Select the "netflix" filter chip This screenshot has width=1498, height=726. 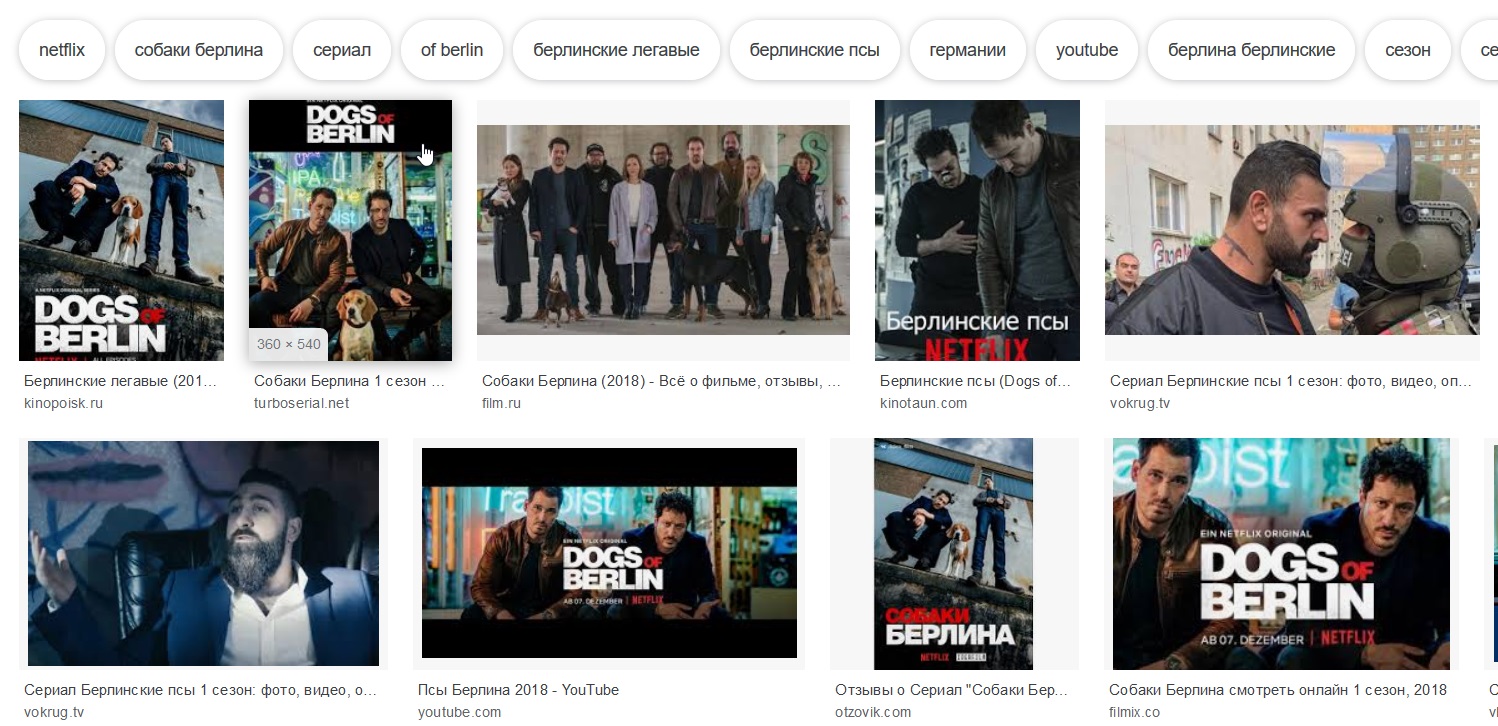[62, 50]
